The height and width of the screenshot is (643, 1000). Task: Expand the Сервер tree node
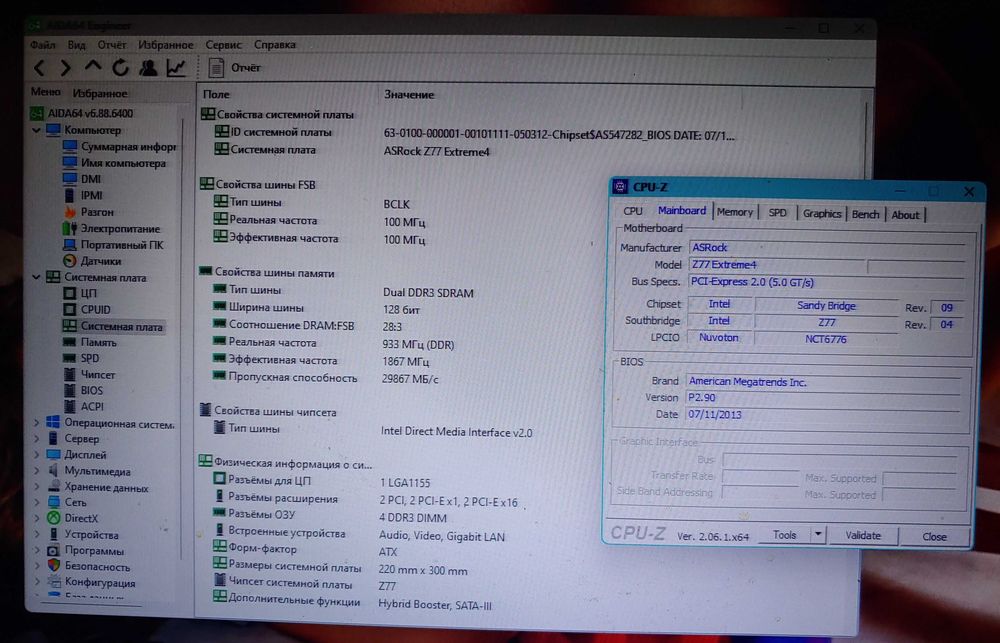click(36, 439)
